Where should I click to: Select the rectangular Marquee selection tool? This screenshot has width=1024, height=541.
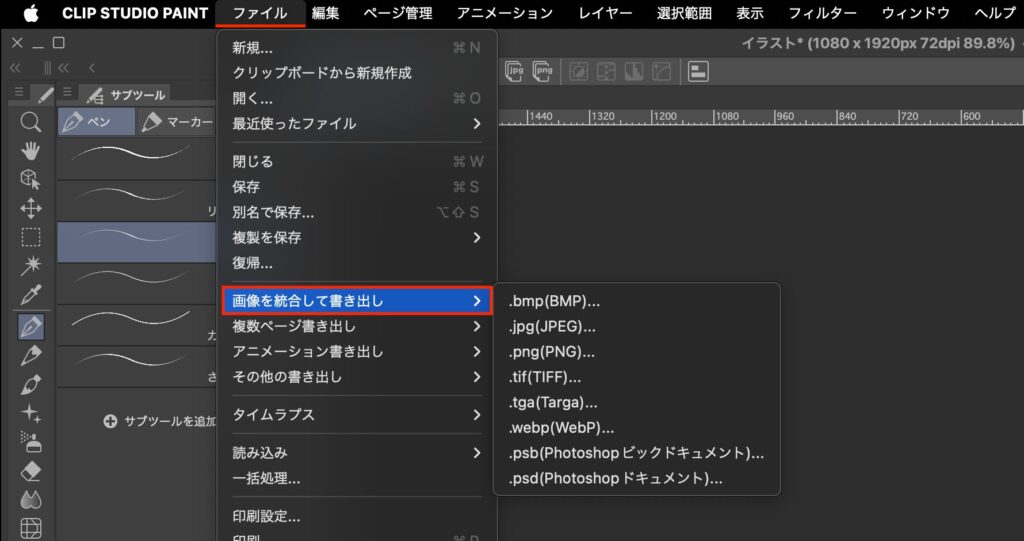(x=31, y=237)
